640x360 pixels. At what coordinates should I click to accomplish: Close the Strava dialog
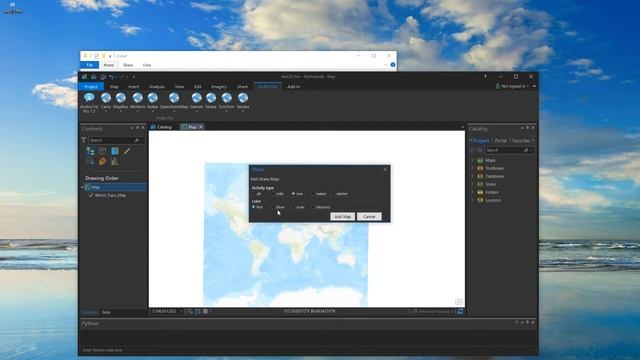(x=385, y=169)
